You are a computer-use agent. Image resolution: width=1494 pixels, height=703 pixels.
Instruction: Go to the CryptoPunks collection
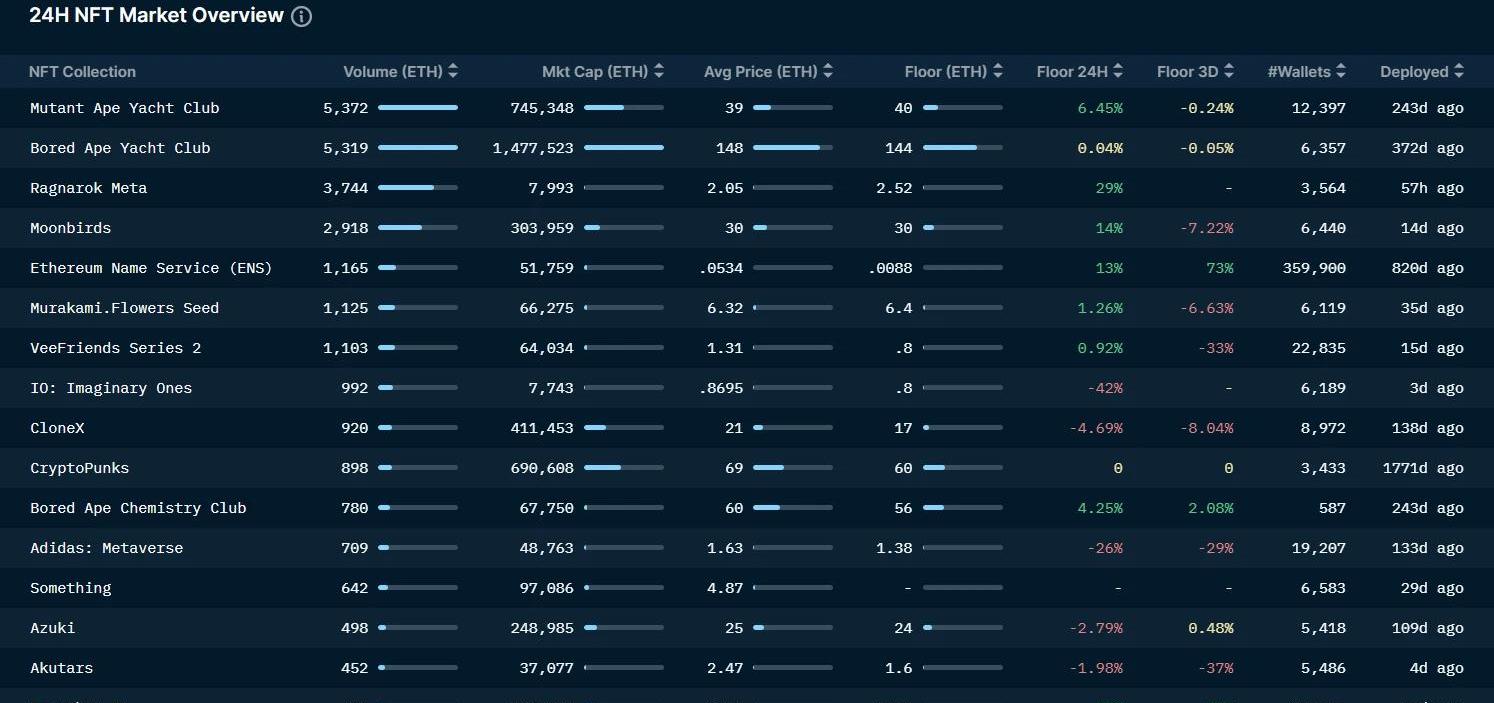pyautogui.click(x=80, y=468)
